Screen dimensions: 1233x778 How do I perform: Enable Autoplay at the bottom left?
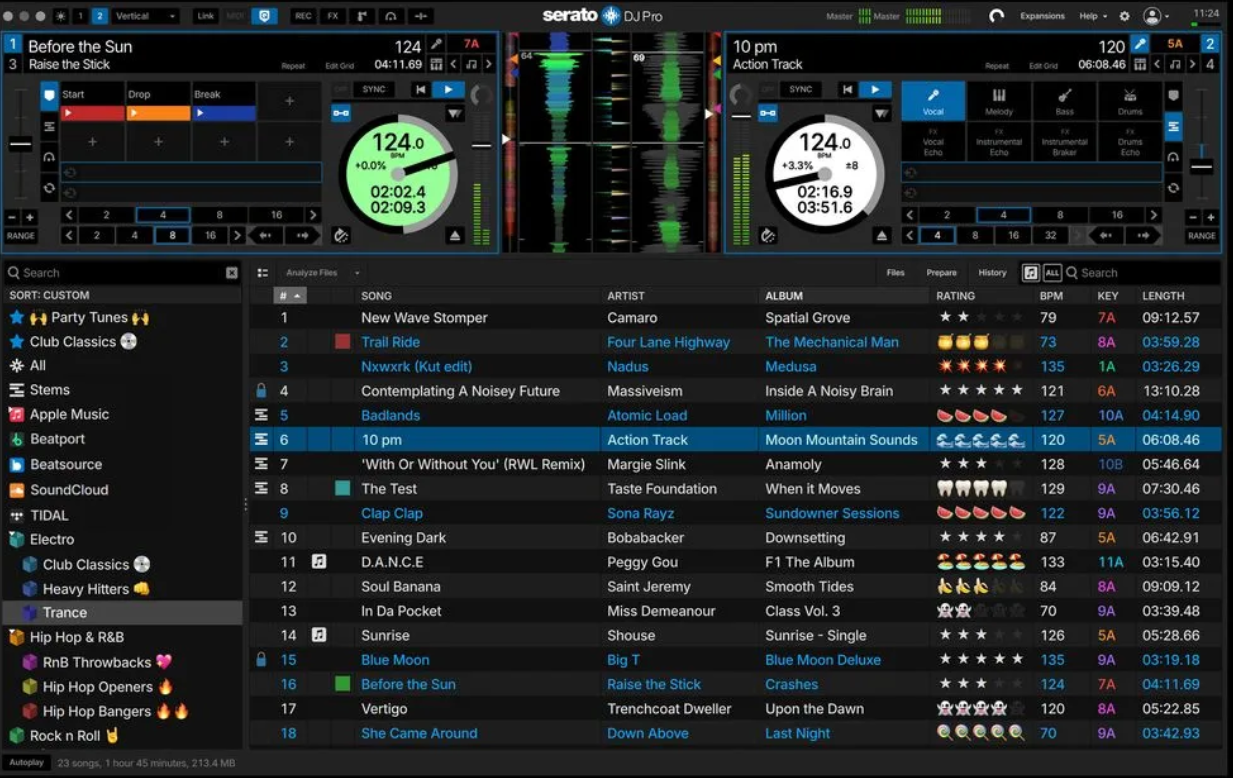27,763
